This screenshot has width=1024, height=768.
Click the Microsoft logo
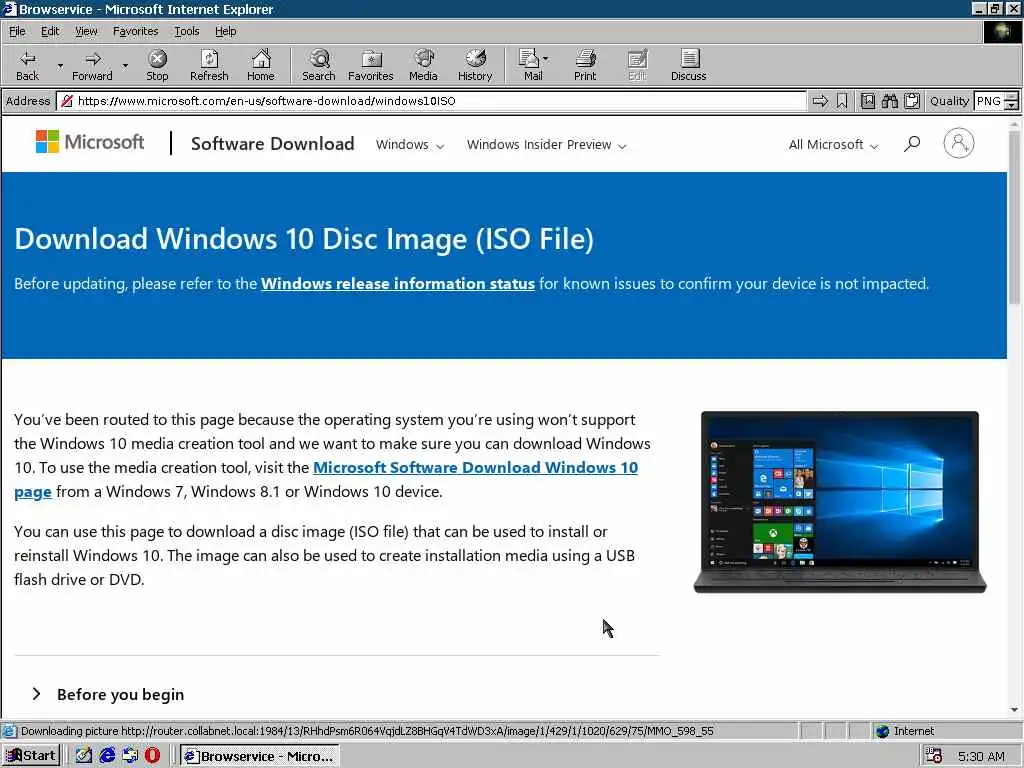coord(90,142)
